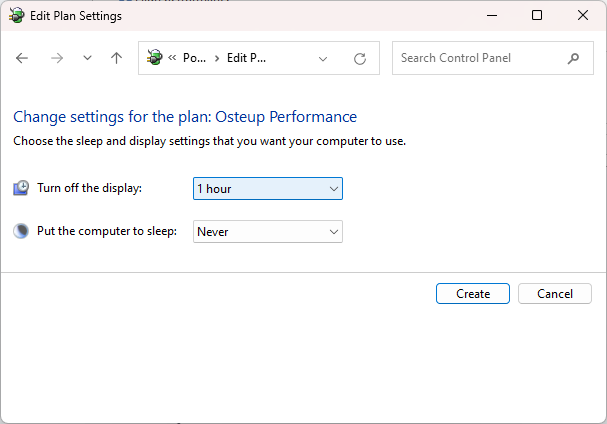Maximize the Edit Plan Settings window
Image resolution: width=607 pixels, height=424 pixels.
click(537, 15)
